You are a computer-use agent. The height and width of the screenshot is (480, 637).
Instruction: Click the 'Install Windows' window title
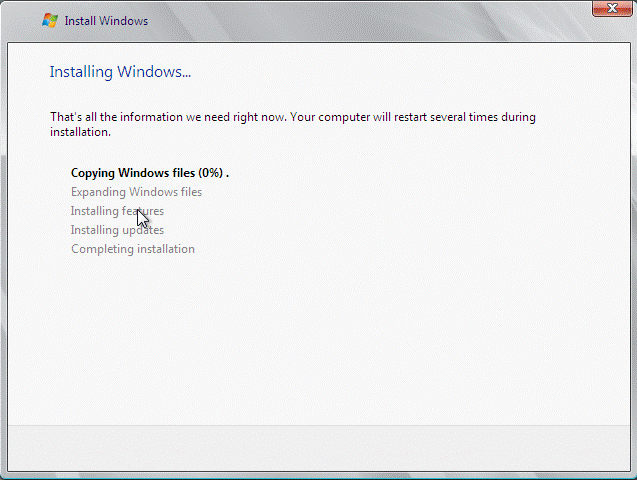click(x=106, y=21)
